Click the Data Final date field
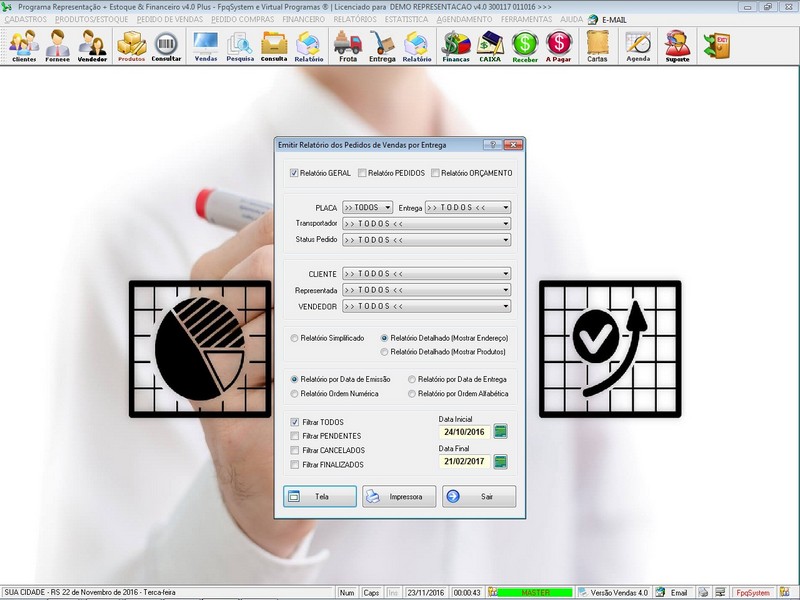The image size is (800, 600). [464, 461]
